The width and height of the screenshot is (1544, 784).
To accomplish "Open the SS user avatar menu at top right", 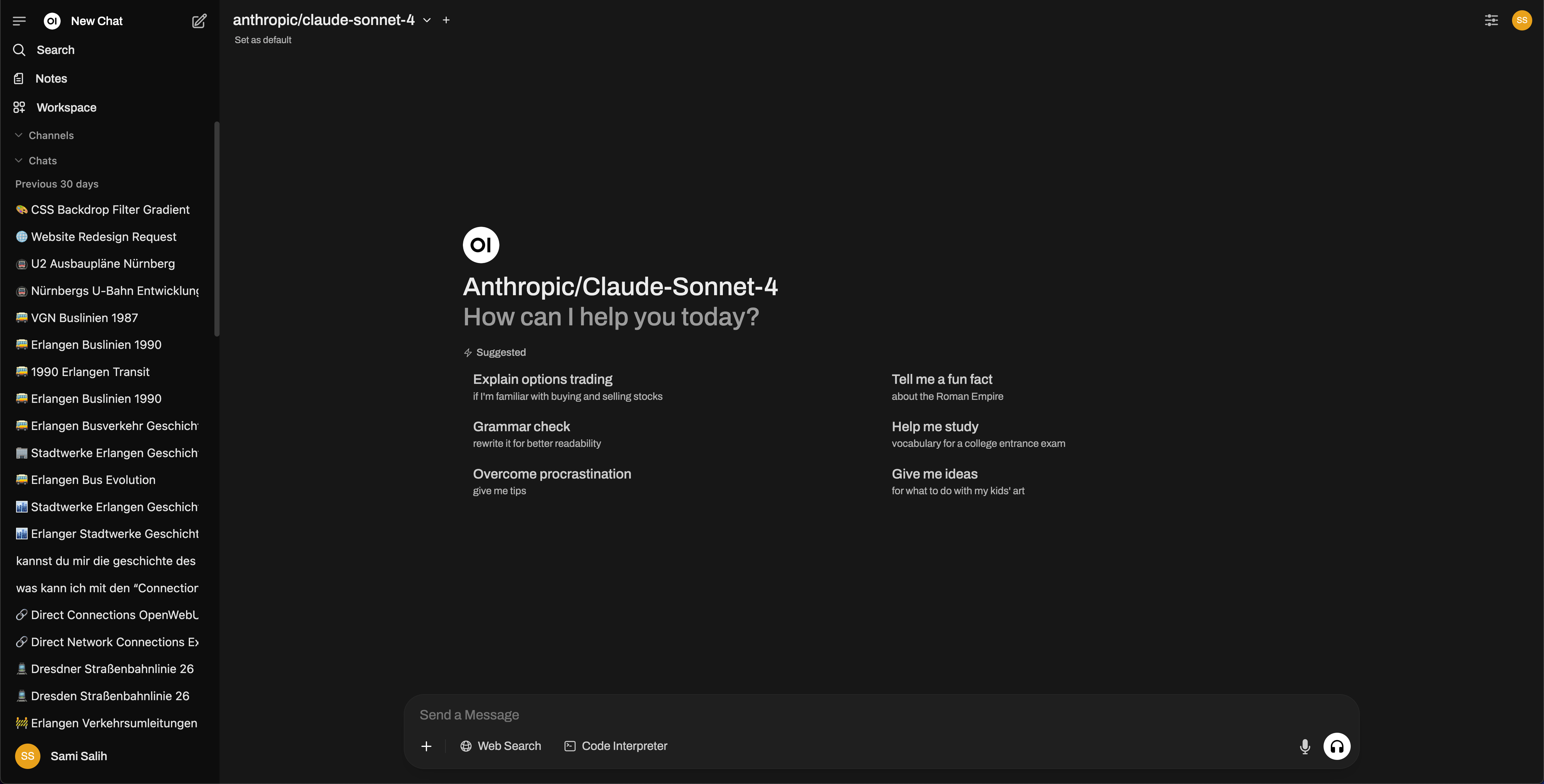I will click(x=1521, y=21).
